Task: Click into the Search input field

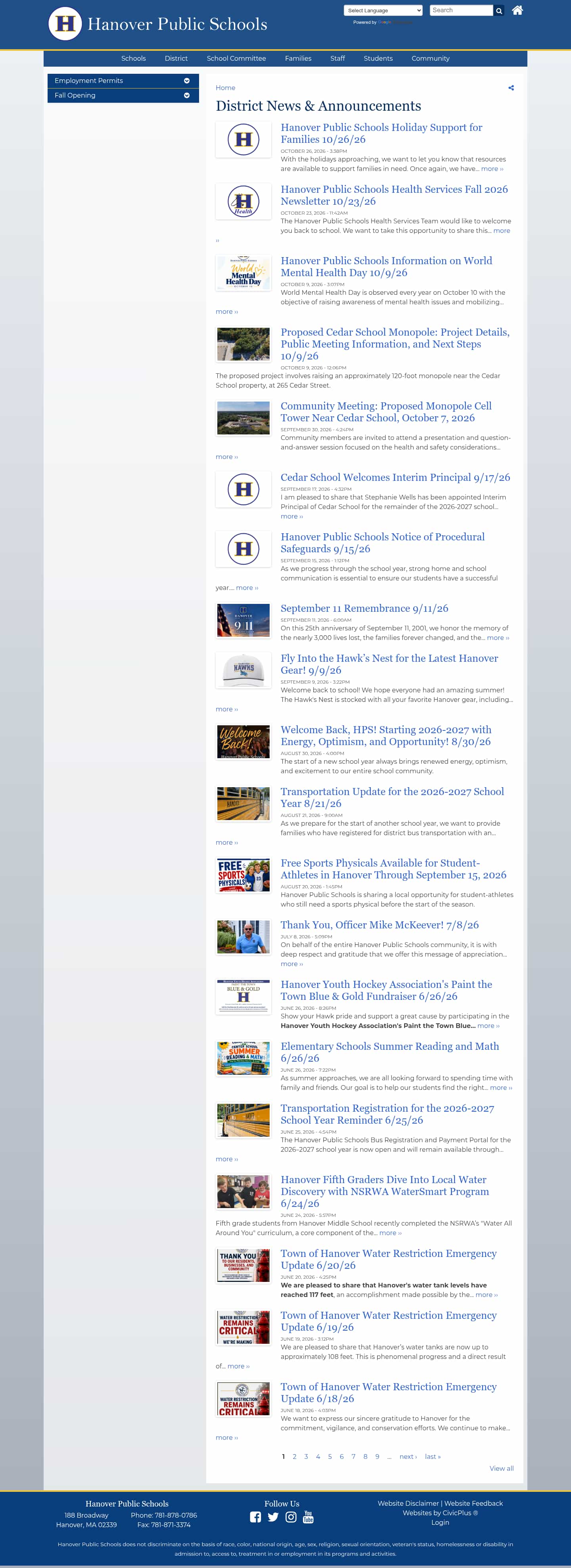Action: click(x=462, y=10)
